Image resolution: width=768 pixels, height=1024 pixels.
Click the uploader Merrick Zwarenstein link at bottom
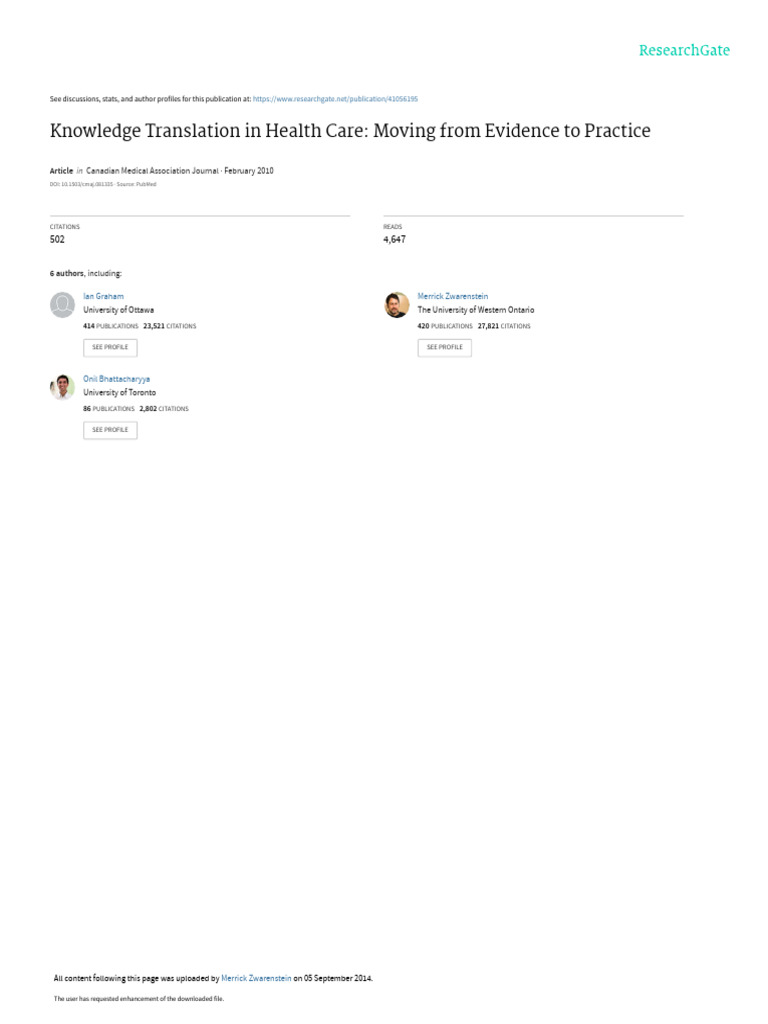pyautogui.click(x=256, y=978)
